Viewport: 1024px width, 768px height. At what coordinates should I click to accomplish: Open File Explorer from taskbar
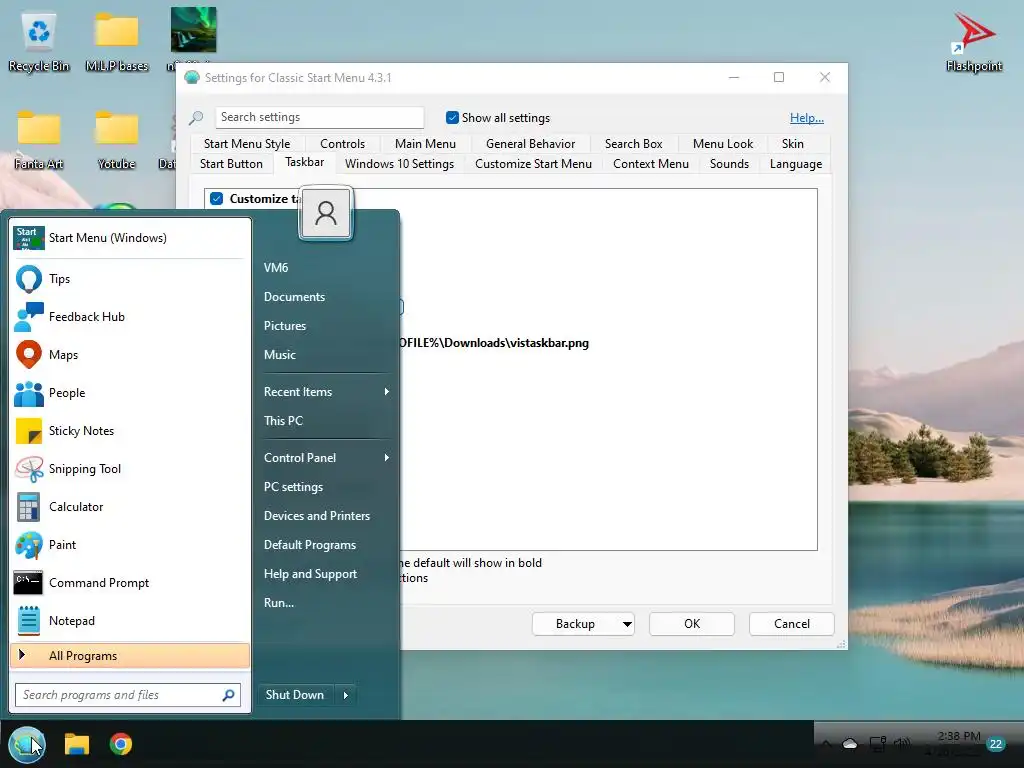tap(76, 744)
